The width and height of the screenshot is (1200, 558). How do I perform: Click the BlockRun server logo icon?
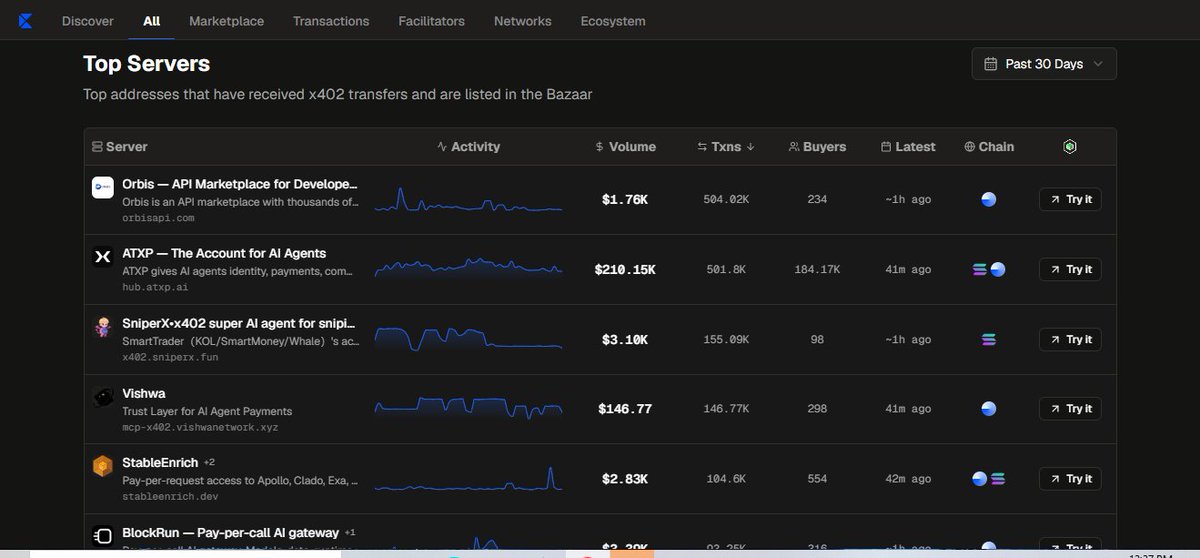click(x=103, y=536)
